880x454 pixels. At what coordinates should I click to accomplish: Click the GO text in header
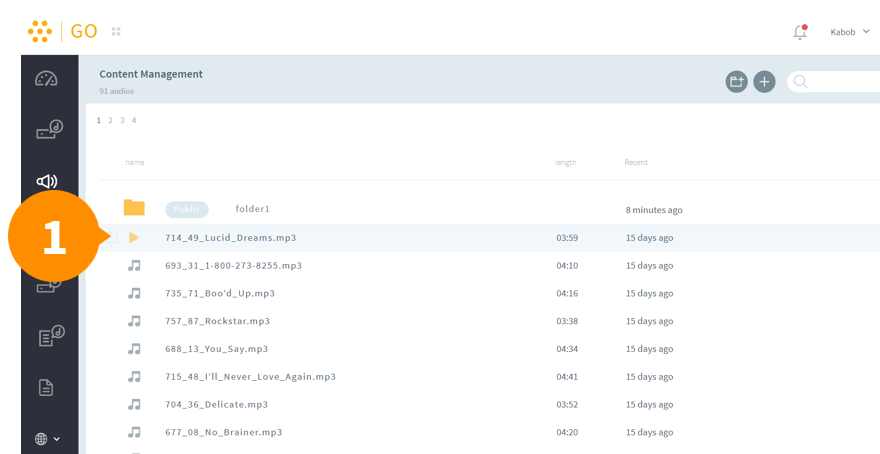84,31
